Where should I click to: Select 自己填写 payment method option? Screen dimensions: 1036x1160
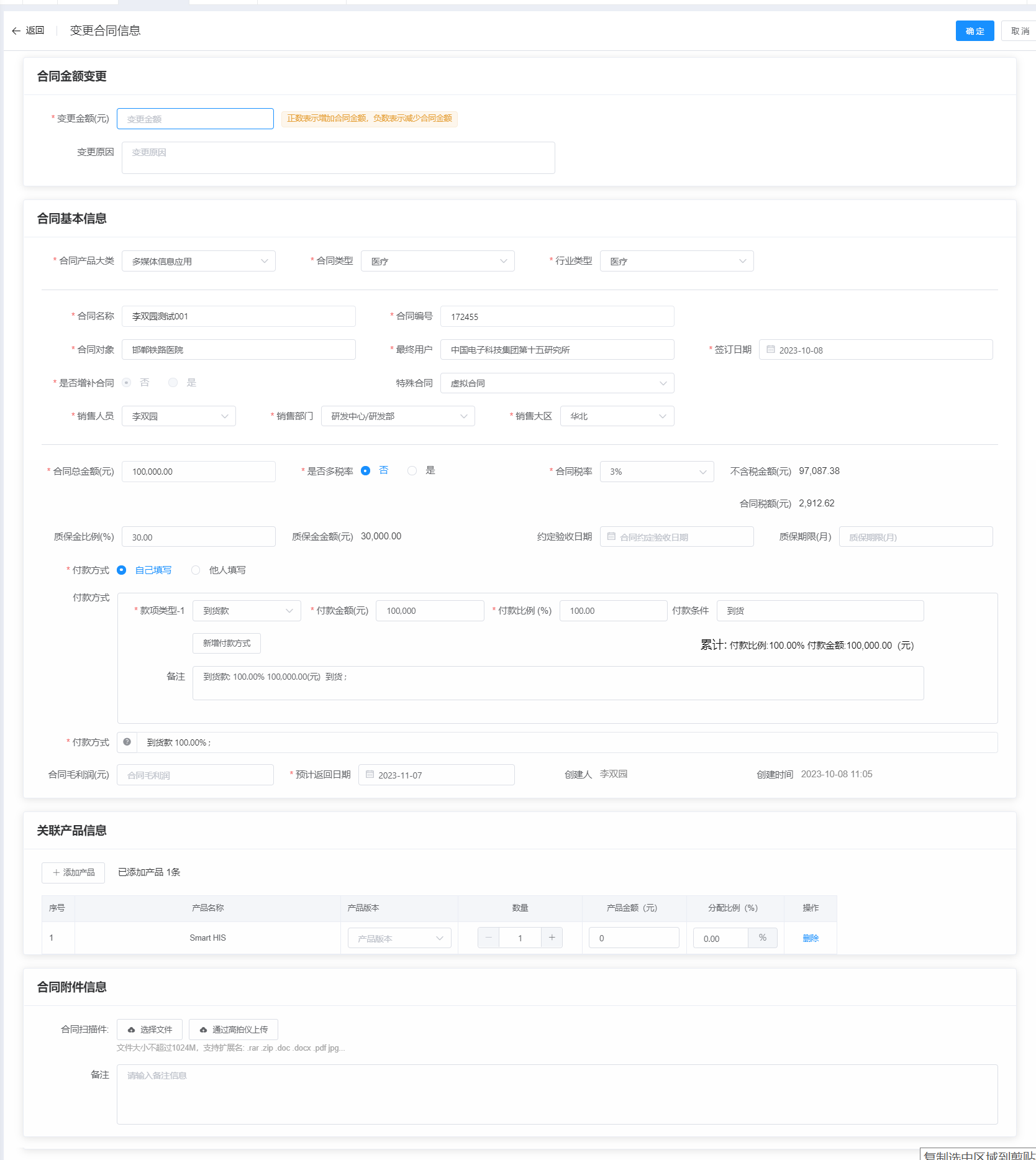click(122, 570)
